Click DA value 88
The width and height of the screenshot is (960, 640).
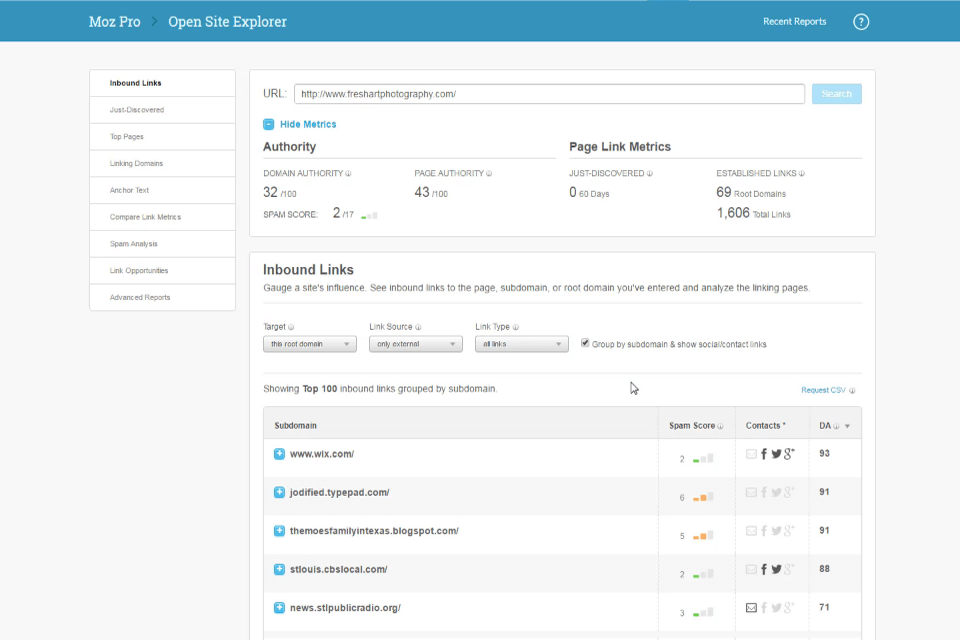[824, 569]
